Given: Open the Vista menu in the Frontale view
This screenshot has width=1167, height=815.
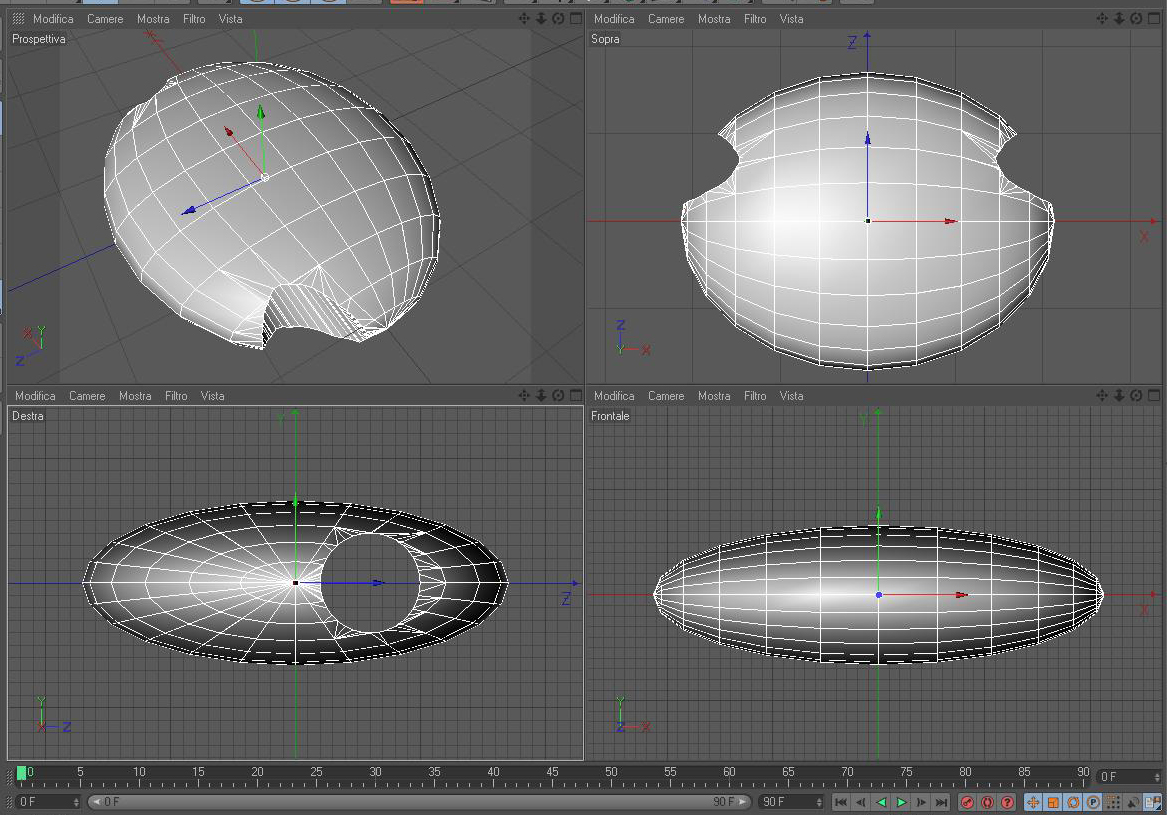Looking at the screenshot, I should point(791,396).
